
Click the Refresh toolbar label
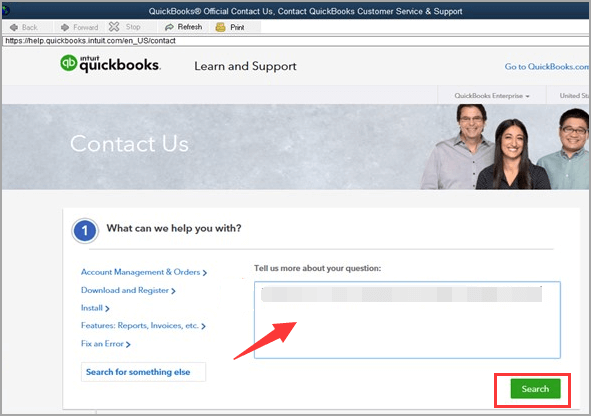[x=190, y=27]
